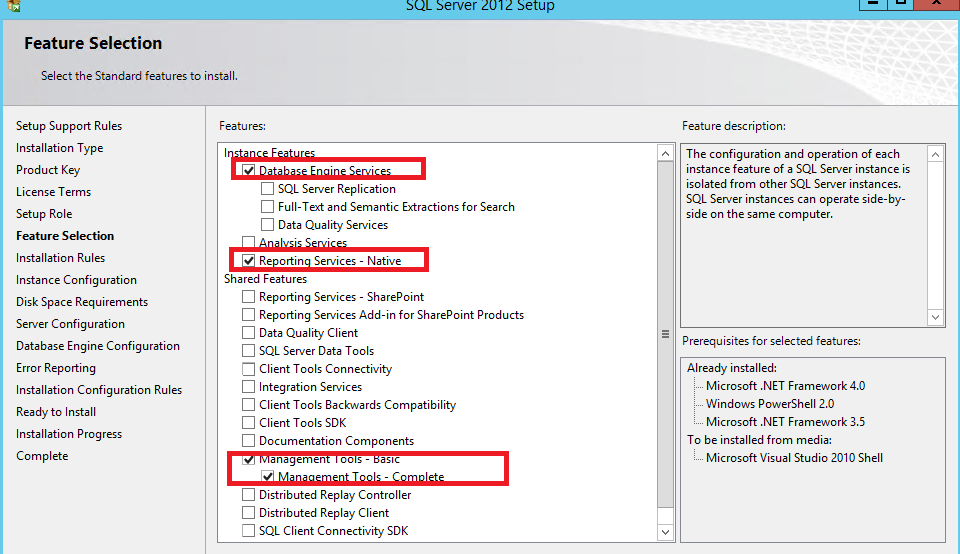The height and width of the screenshot is (554, 960).
Task: Click feature description scroll up arrow
Action: coord(935,154)
